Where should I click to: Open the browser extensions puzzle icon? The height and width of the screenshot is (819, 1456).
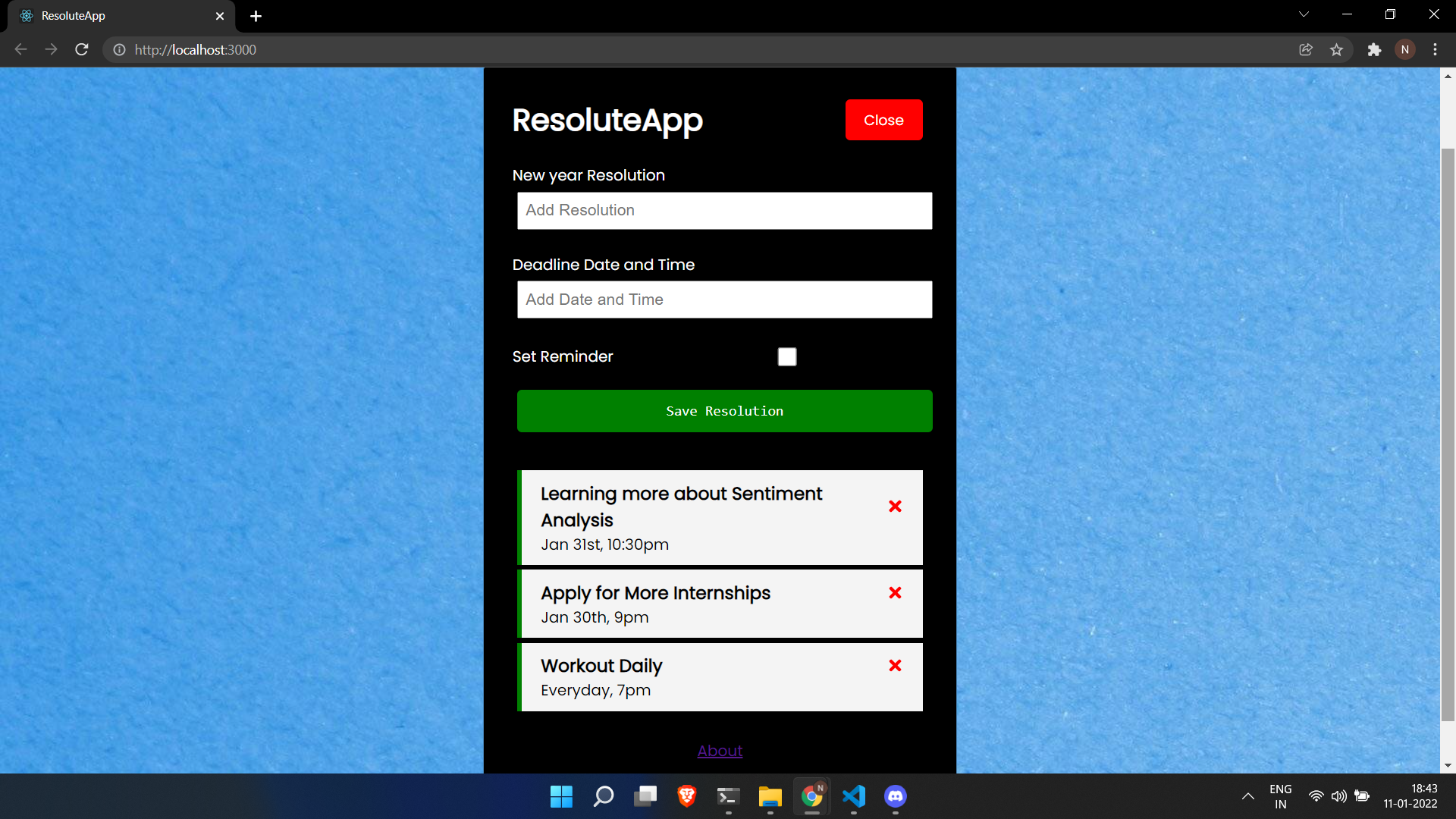(1374, 50)
